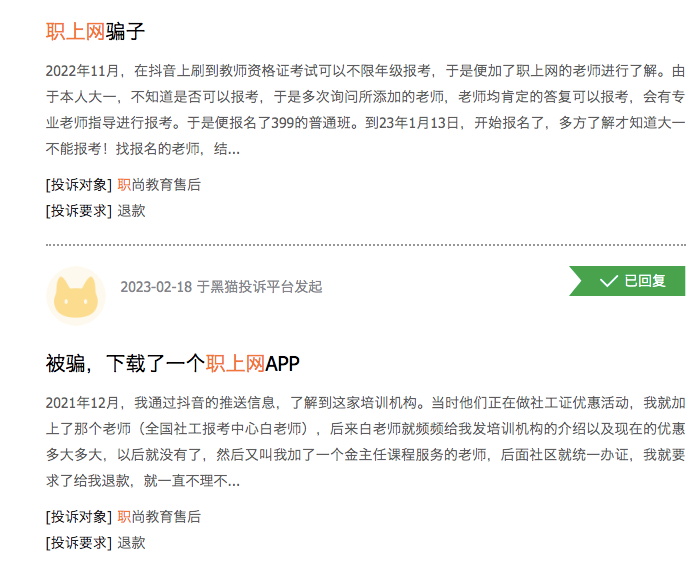This screenshot has width=697, height=574.
Task: Select "职尚教育售后" in the first complaint
Action: click(x=159, y=185)
